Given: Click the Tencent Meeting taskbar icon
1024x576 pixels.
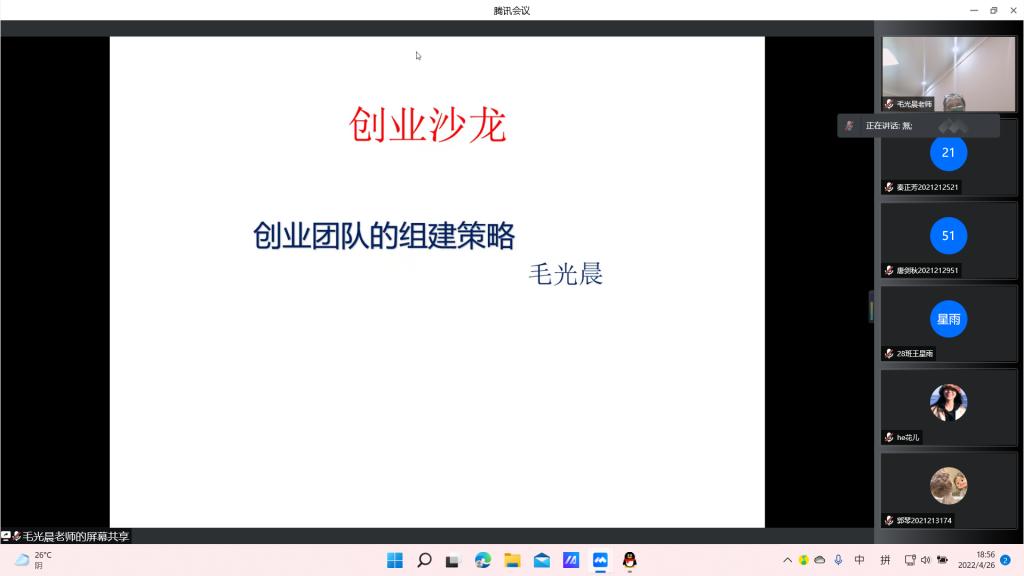Looking at the screenshot, I should (x=600, y=560).
